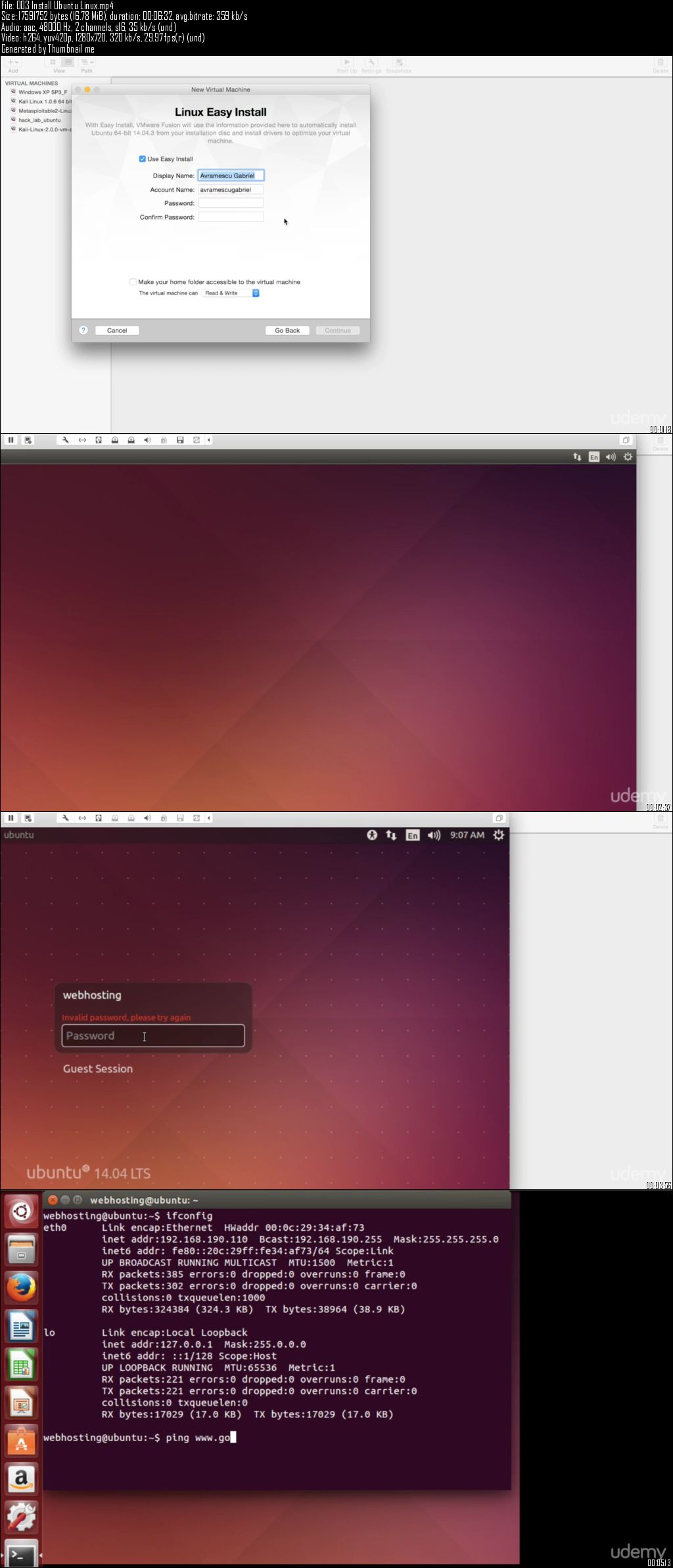The width and height of the screenshot is (673, 1568).
Task: Select hack_lab_ubuntu virtual machine
Action: tap(36, 120)
